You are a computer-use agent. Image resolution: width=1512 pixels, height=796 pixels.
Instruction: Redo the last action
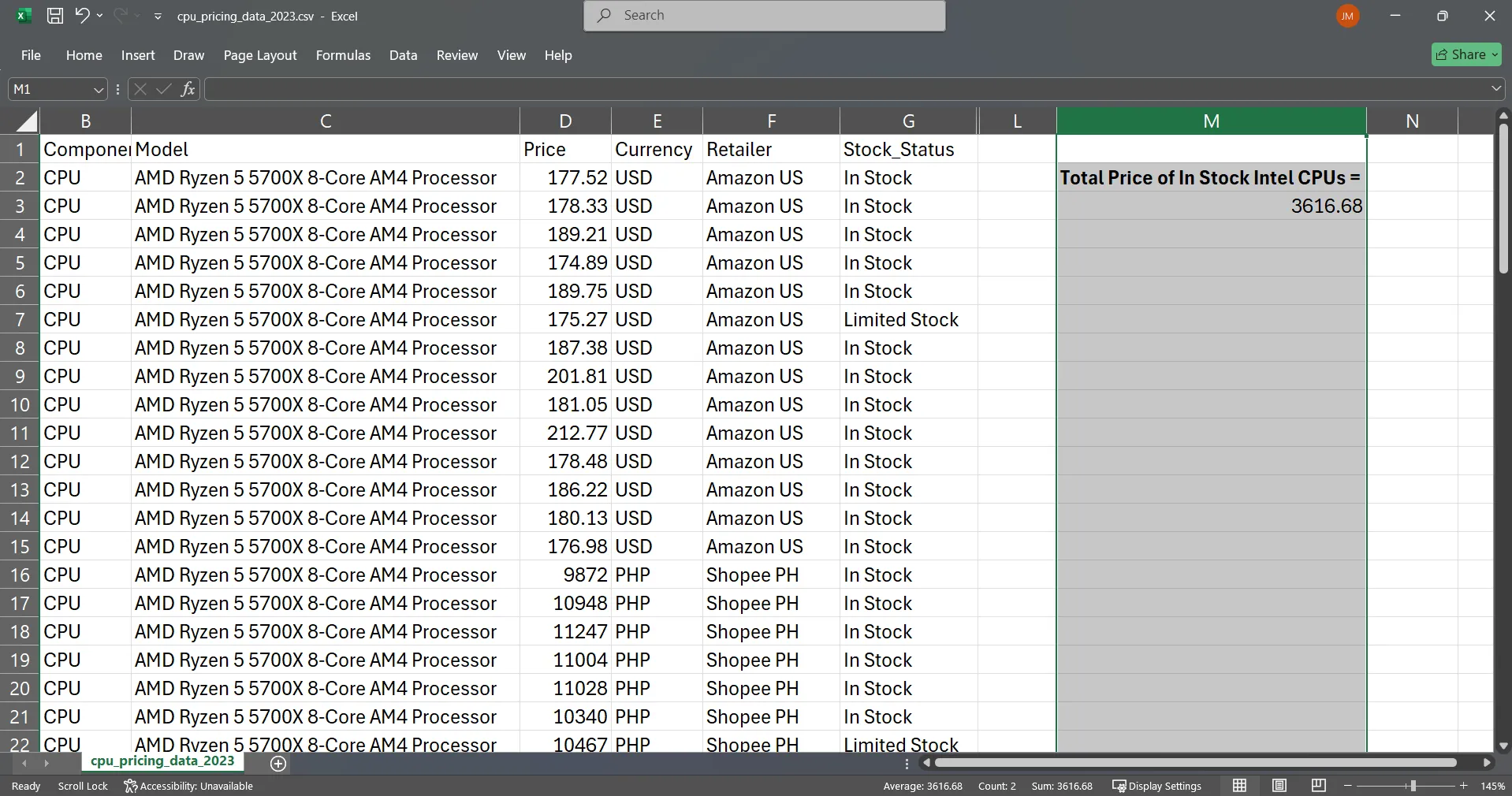click(120, 16)
